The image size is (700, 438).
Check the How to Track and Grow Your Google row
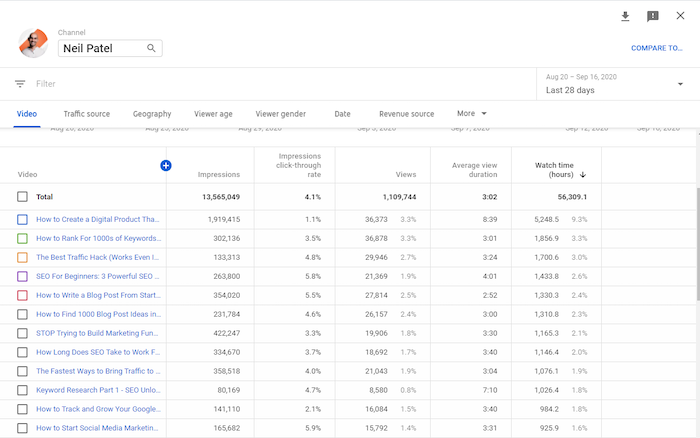[22, 409]
